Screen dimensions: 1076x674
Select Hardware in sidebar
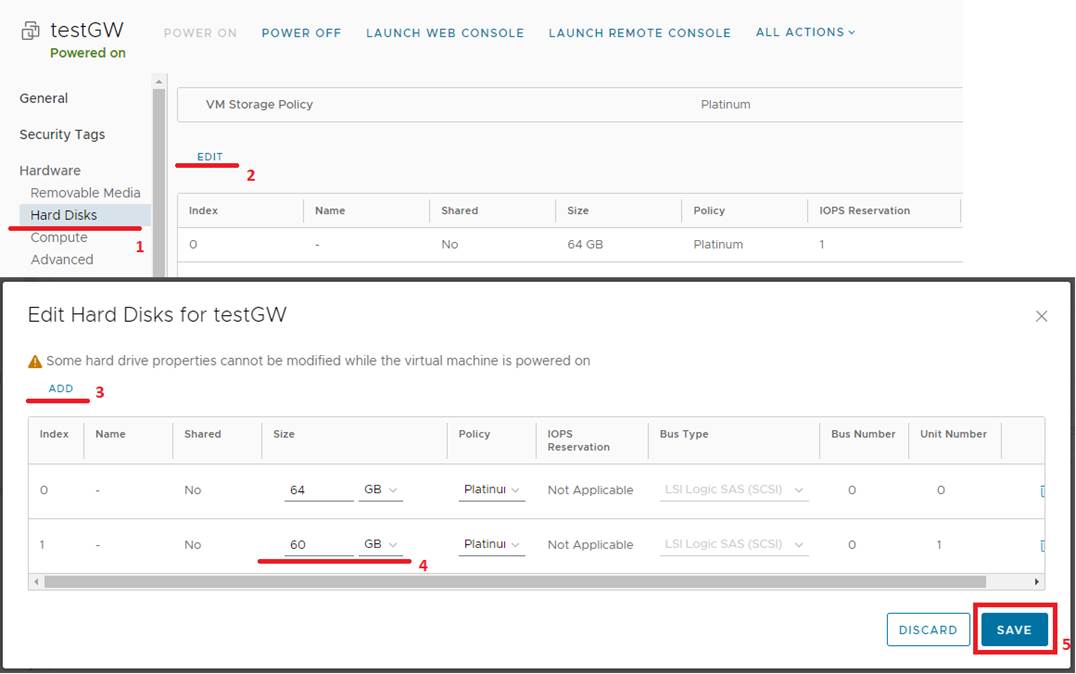click(49, 170)
